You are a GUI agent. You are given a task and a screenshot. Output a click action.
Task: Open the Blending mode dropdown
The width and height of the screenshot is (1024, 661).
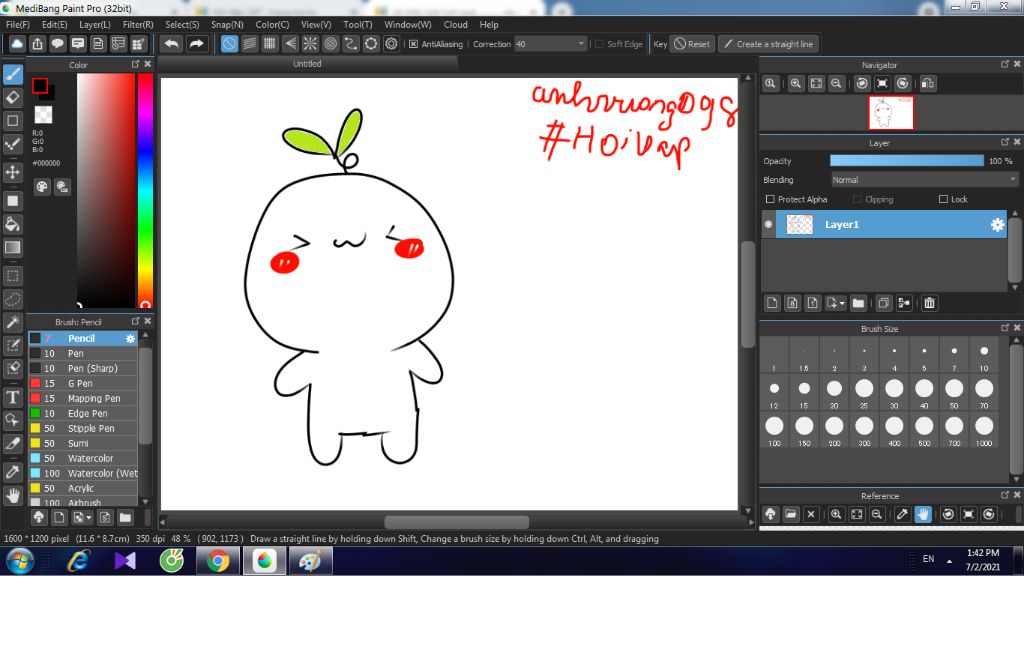pos(925,180)
